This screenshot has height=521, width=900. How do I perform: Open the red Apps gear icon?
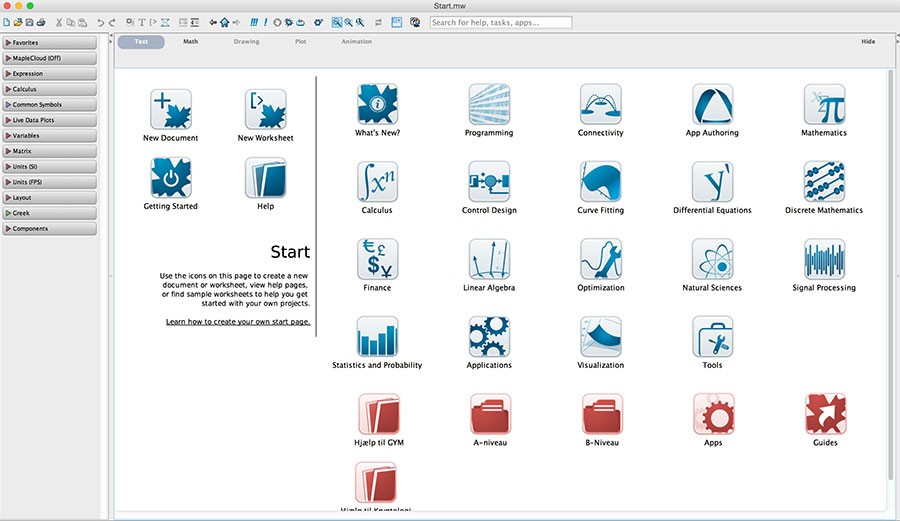coord(713,414)
